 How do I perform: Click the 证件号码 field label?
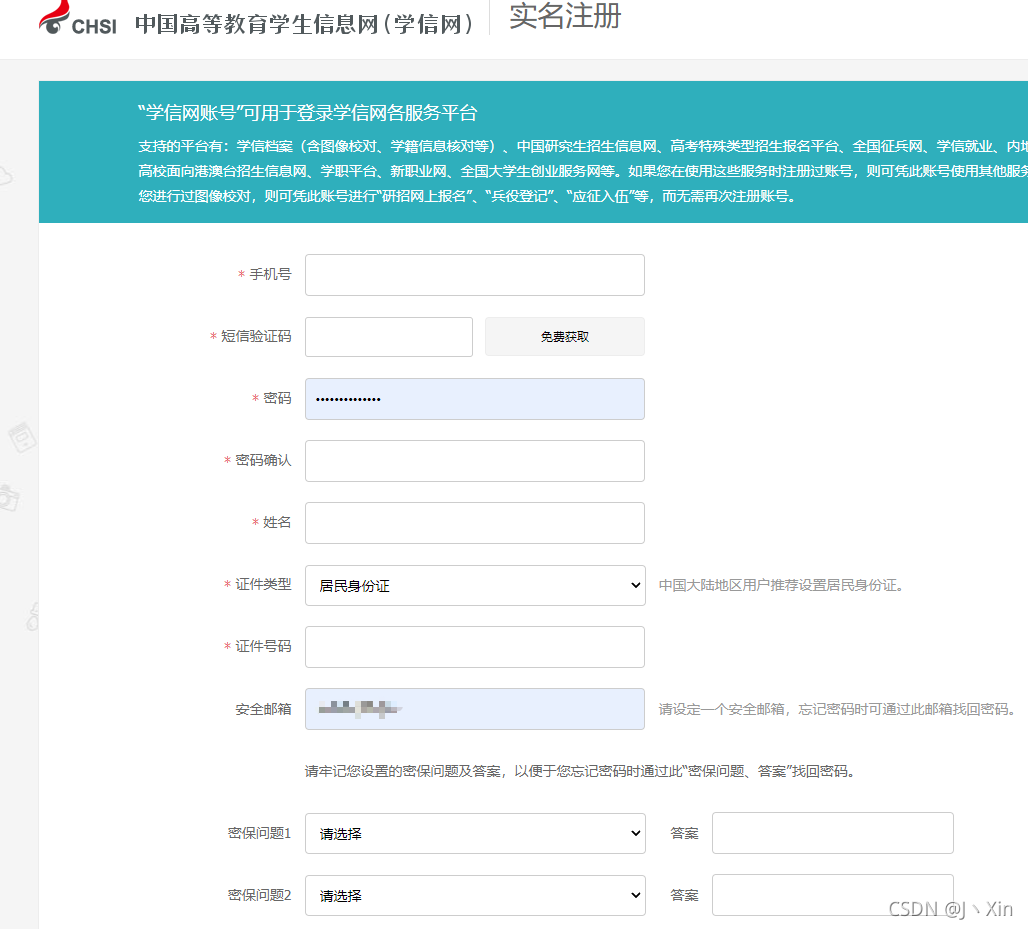click(x=263, y=646)
